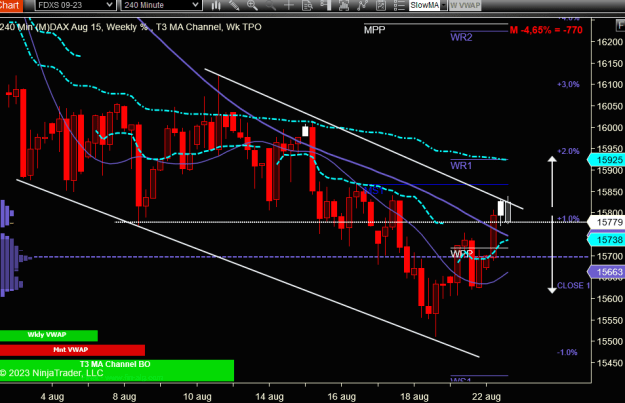Click the WR2 resistance label

461,37
